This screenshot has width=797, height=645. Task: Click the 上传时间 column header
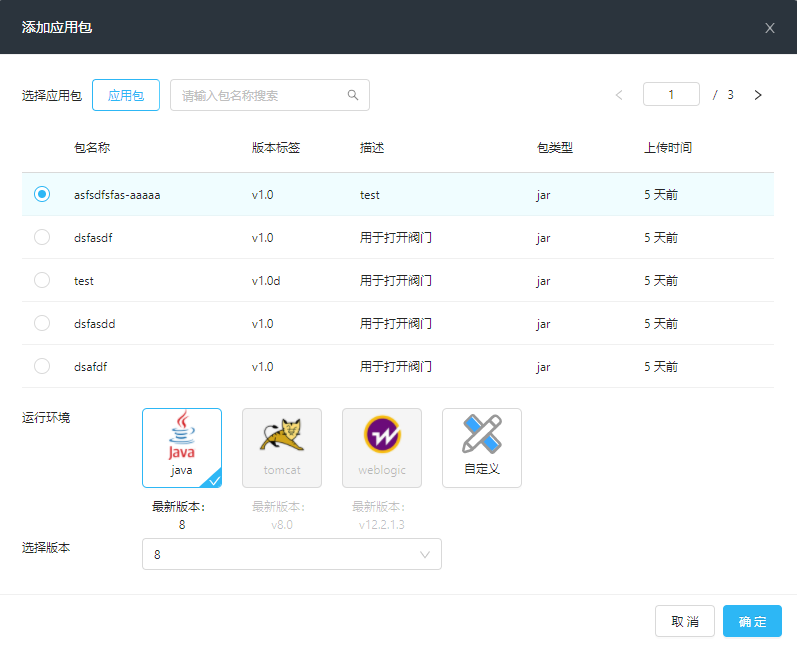coord(668,148)
